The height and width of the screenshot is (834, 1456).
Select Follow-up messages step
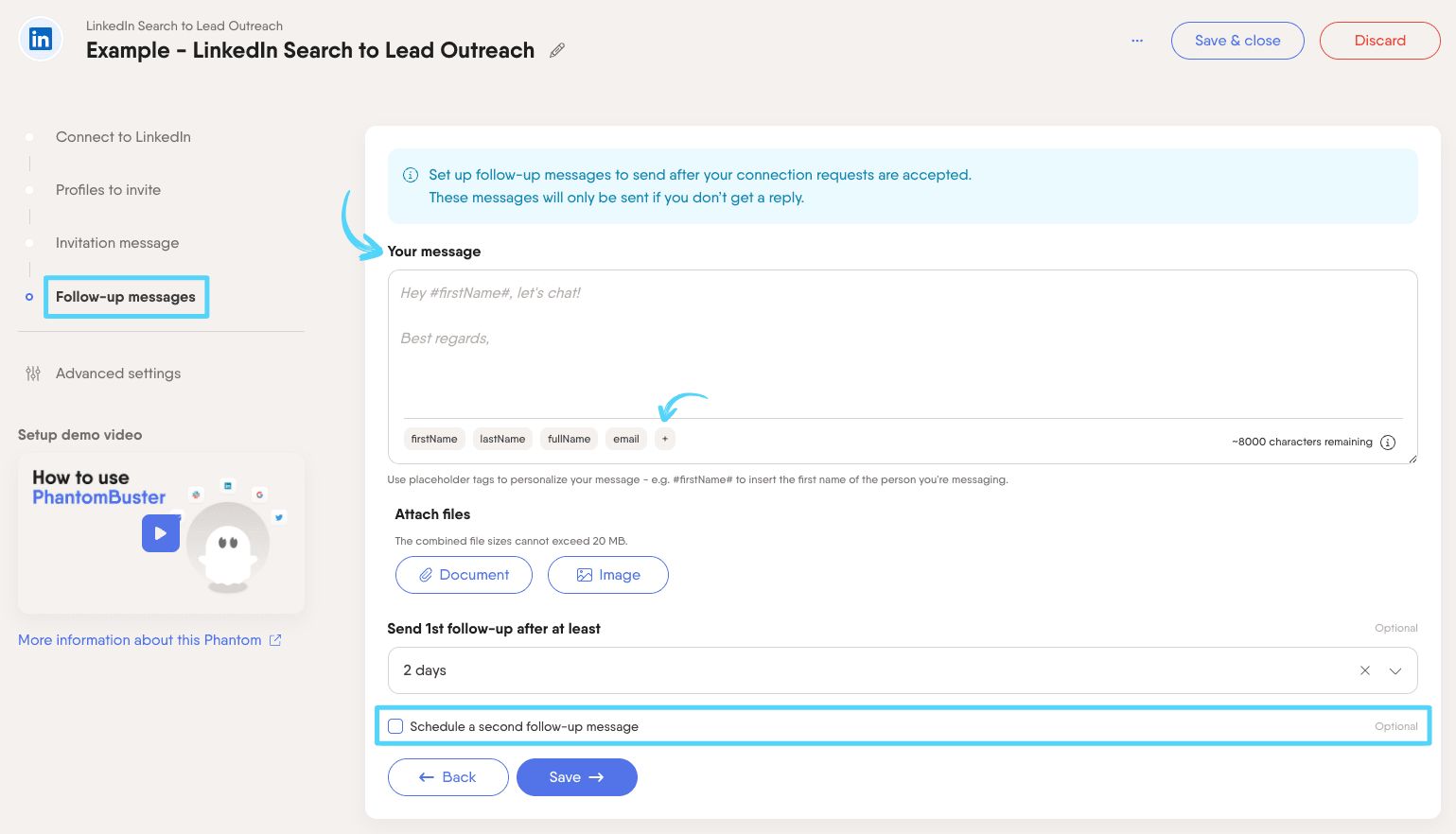coord(126,297)
